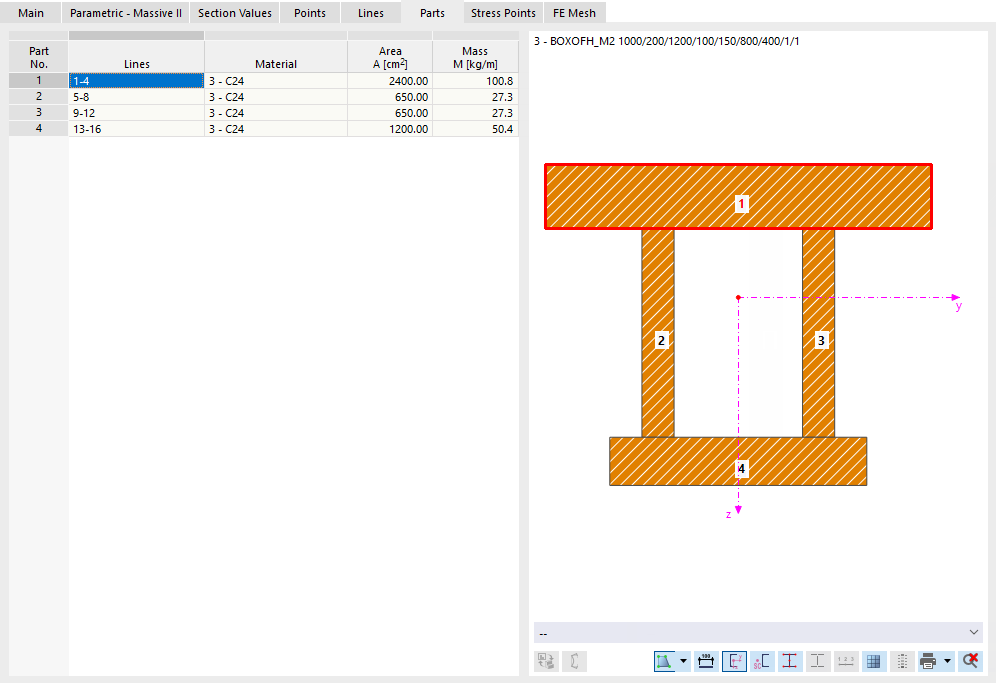Toggle the grid table icon
Viewport: 996px width, 683px height.
point(873,661)
